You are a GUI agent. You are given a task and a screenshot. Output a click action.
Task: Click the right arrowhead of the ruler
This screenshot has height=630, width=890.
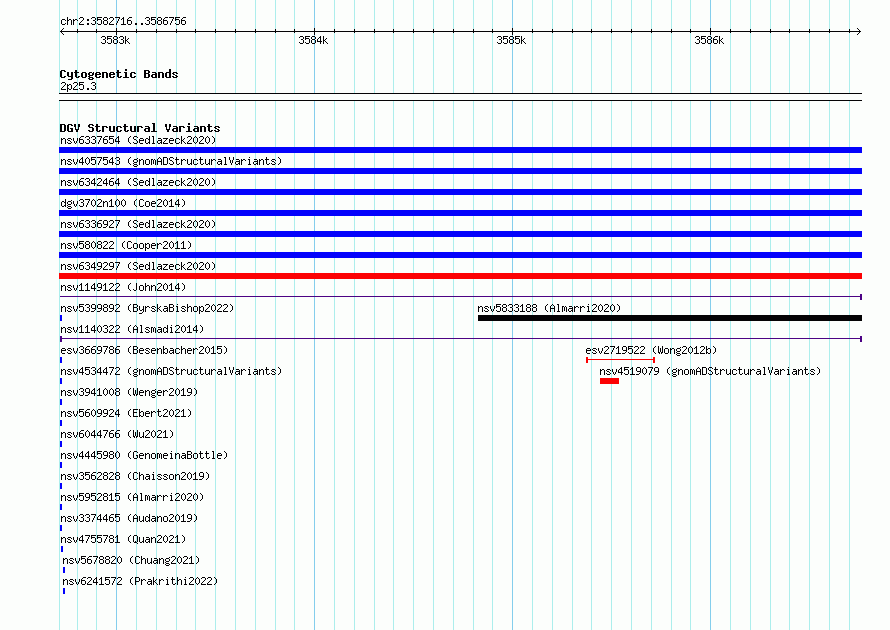pos(859,31)
